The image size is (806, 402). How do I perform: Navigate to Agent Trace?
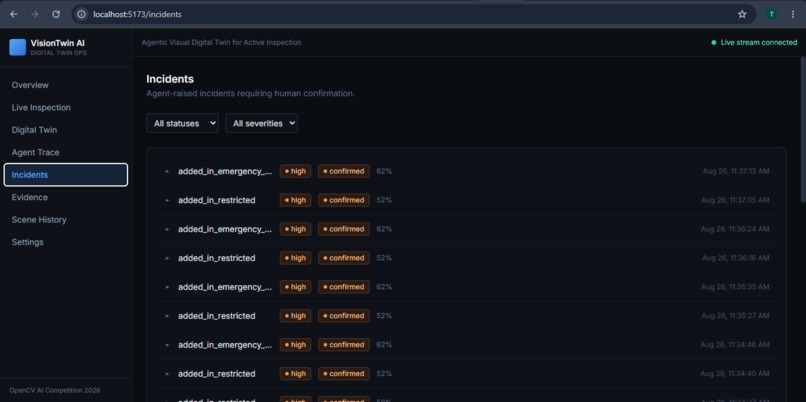tap(66, 153)
